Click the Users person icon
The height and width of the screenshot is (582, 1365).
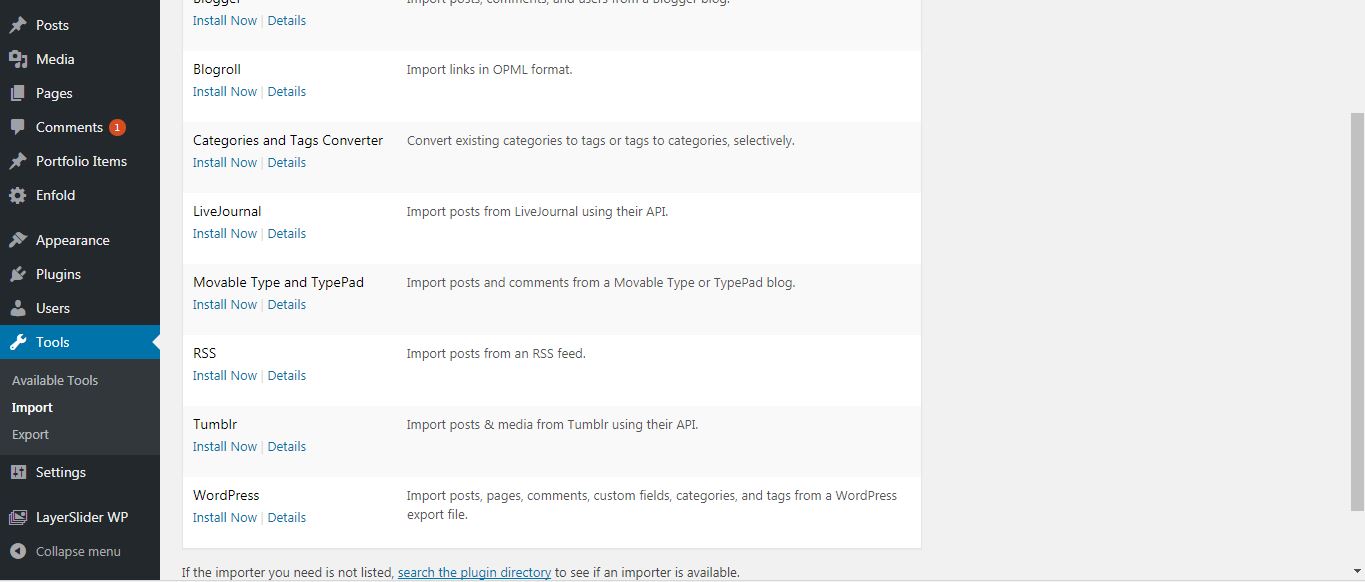tap(18, 308)
